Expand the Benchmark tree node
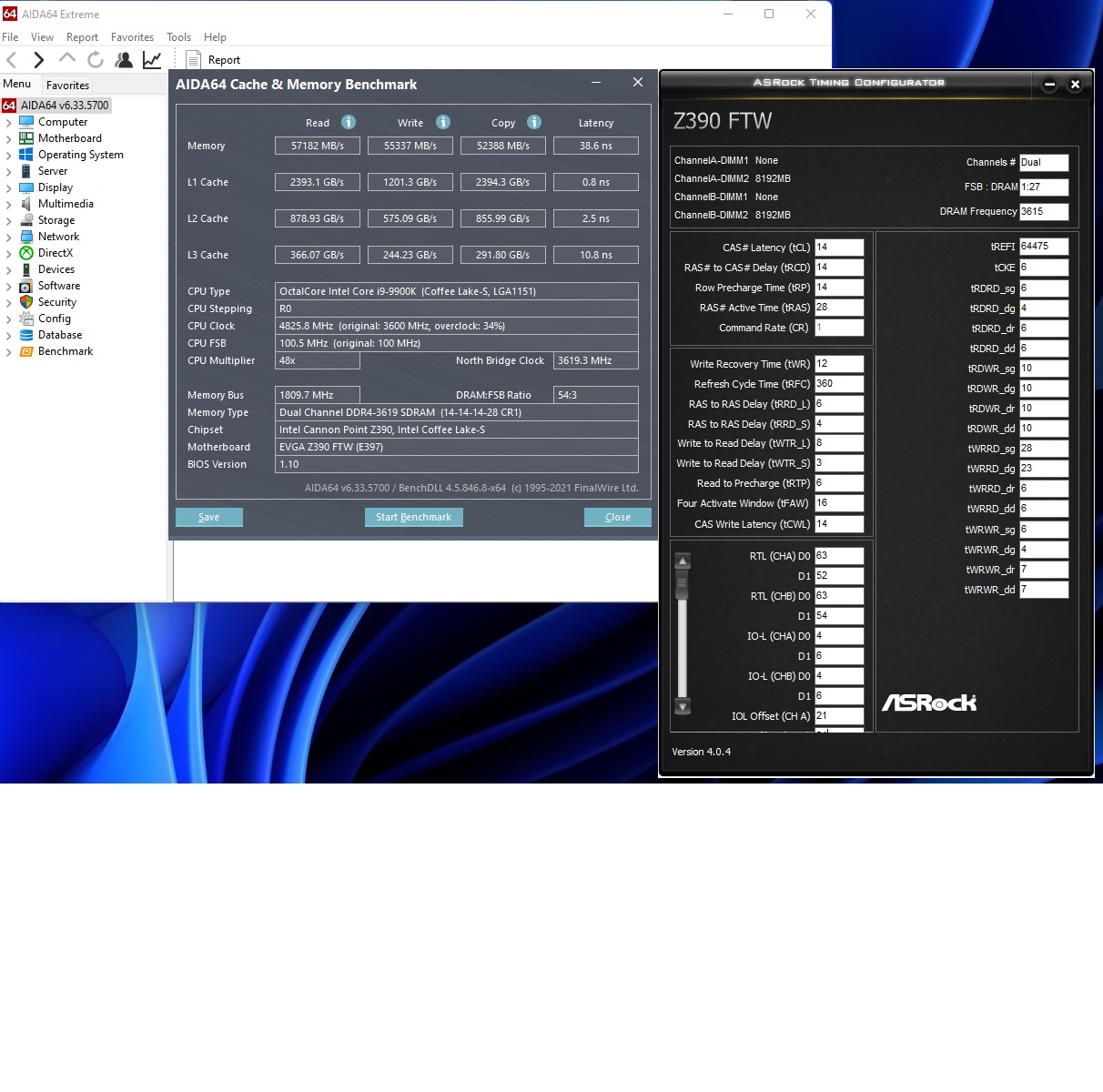Image resolution: width=1103 pixels, height=1092 pixels. click(x=9, y=351)
